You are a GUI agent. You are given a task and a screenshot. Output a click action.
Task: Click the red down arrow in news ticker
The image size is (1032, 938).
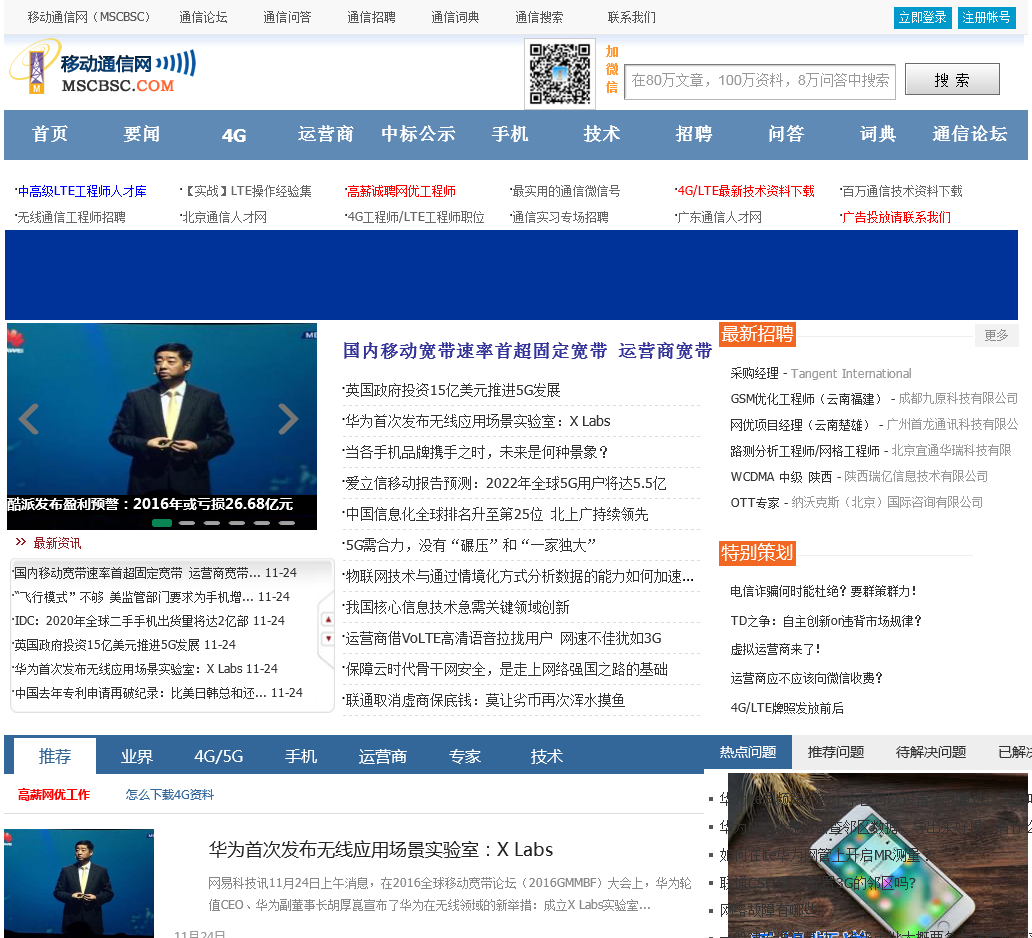(x=328, y=638)
